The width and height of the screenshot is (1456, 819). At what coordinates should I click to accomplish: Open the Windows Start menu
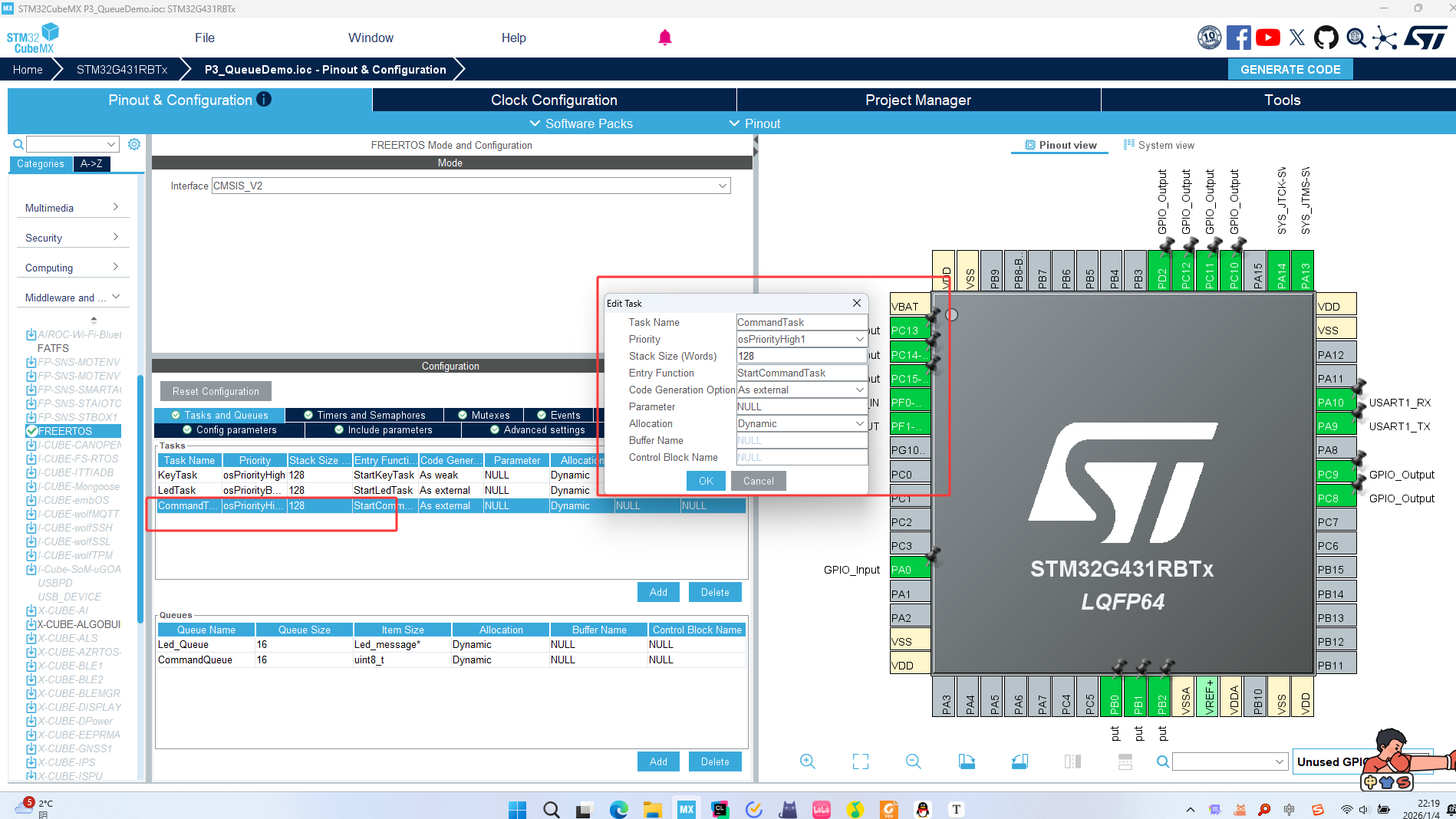[518, 809]
